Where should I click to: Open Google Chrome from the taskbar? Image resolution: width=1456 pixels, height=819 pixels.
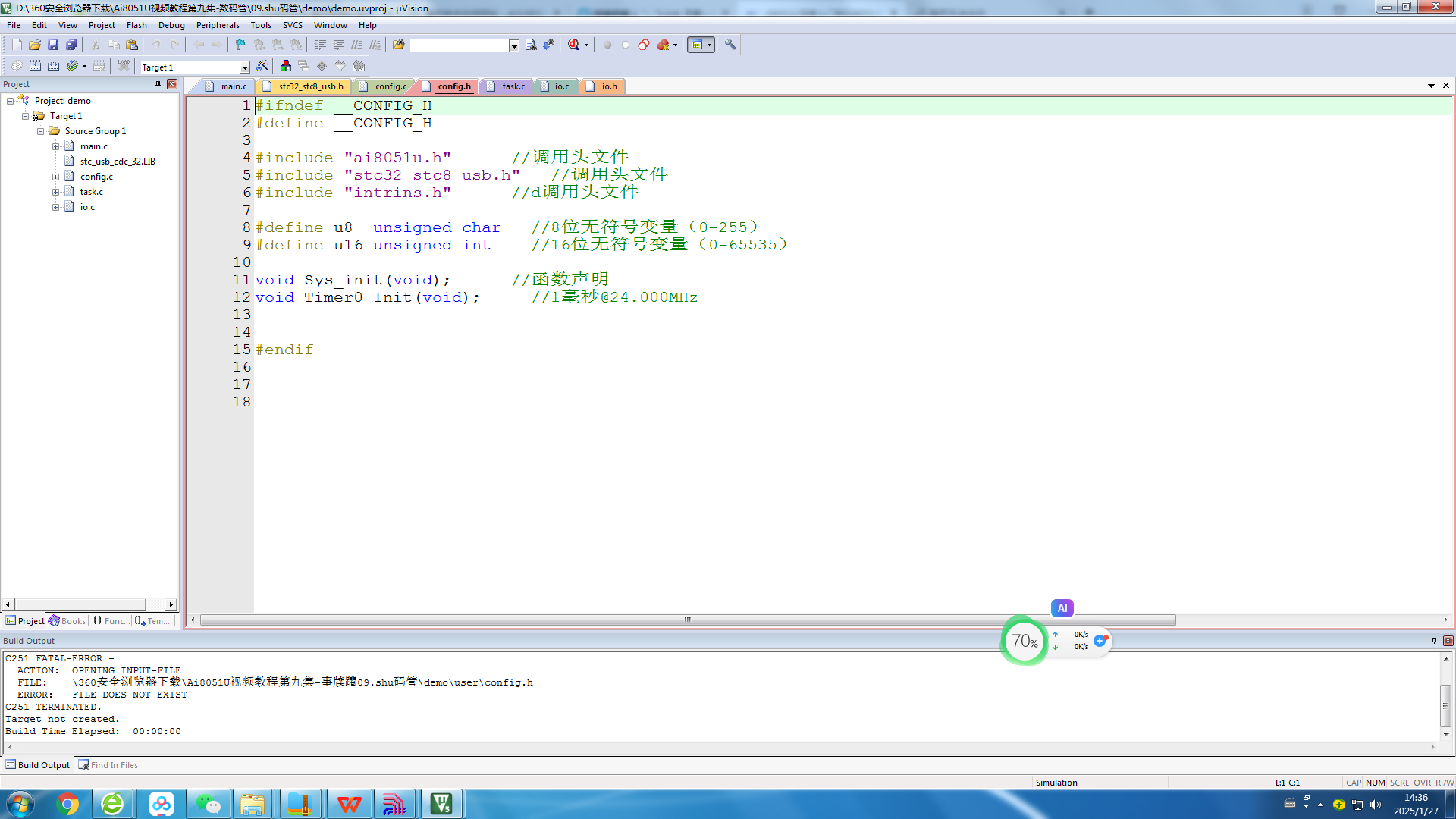click(67, 804)
